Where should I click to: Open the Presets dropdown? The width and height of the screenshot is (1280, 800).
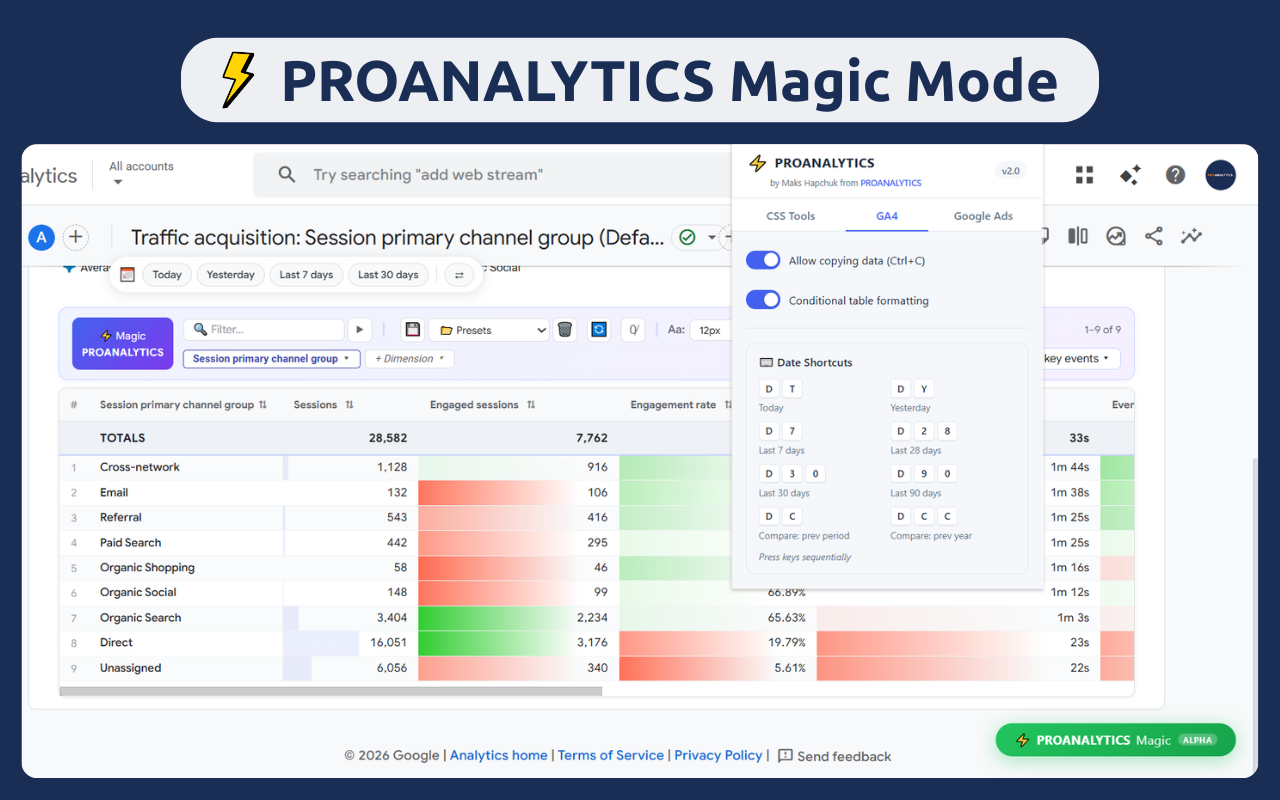(x=490, y=329)
